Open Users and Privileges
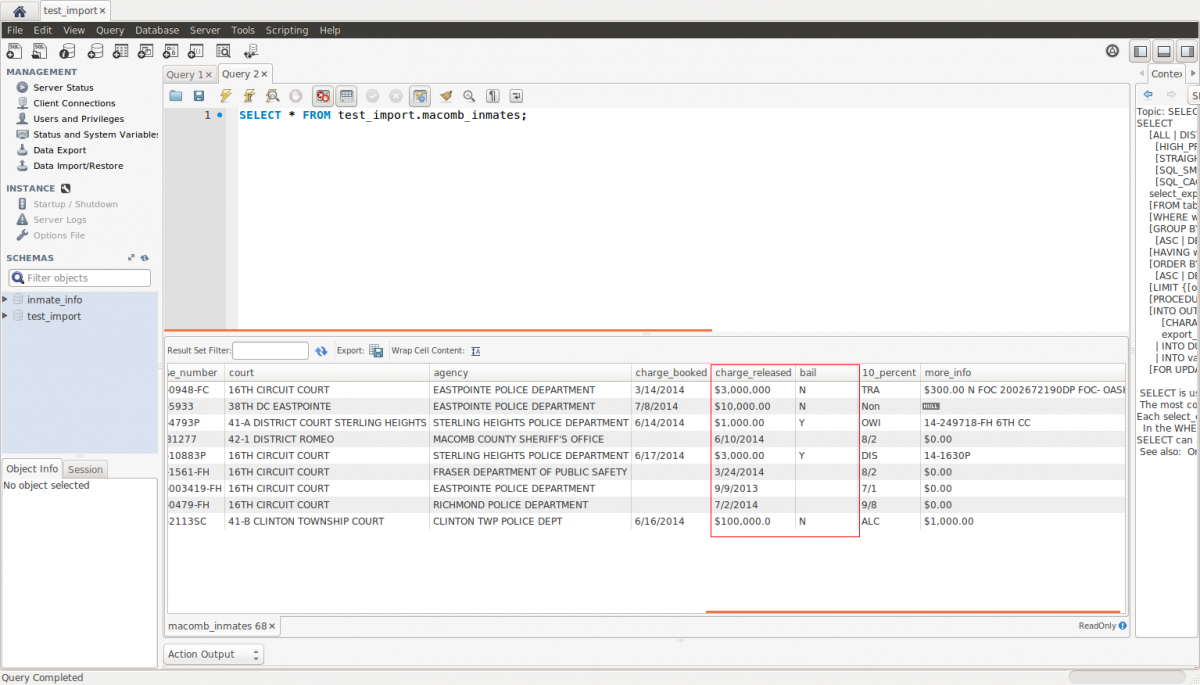Screen dimensions: 1200x685 (78, 119)
